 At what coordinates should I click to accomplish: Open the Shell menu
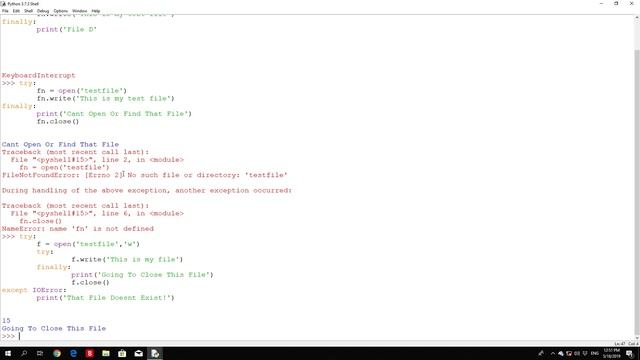click(x=29, y=11)
